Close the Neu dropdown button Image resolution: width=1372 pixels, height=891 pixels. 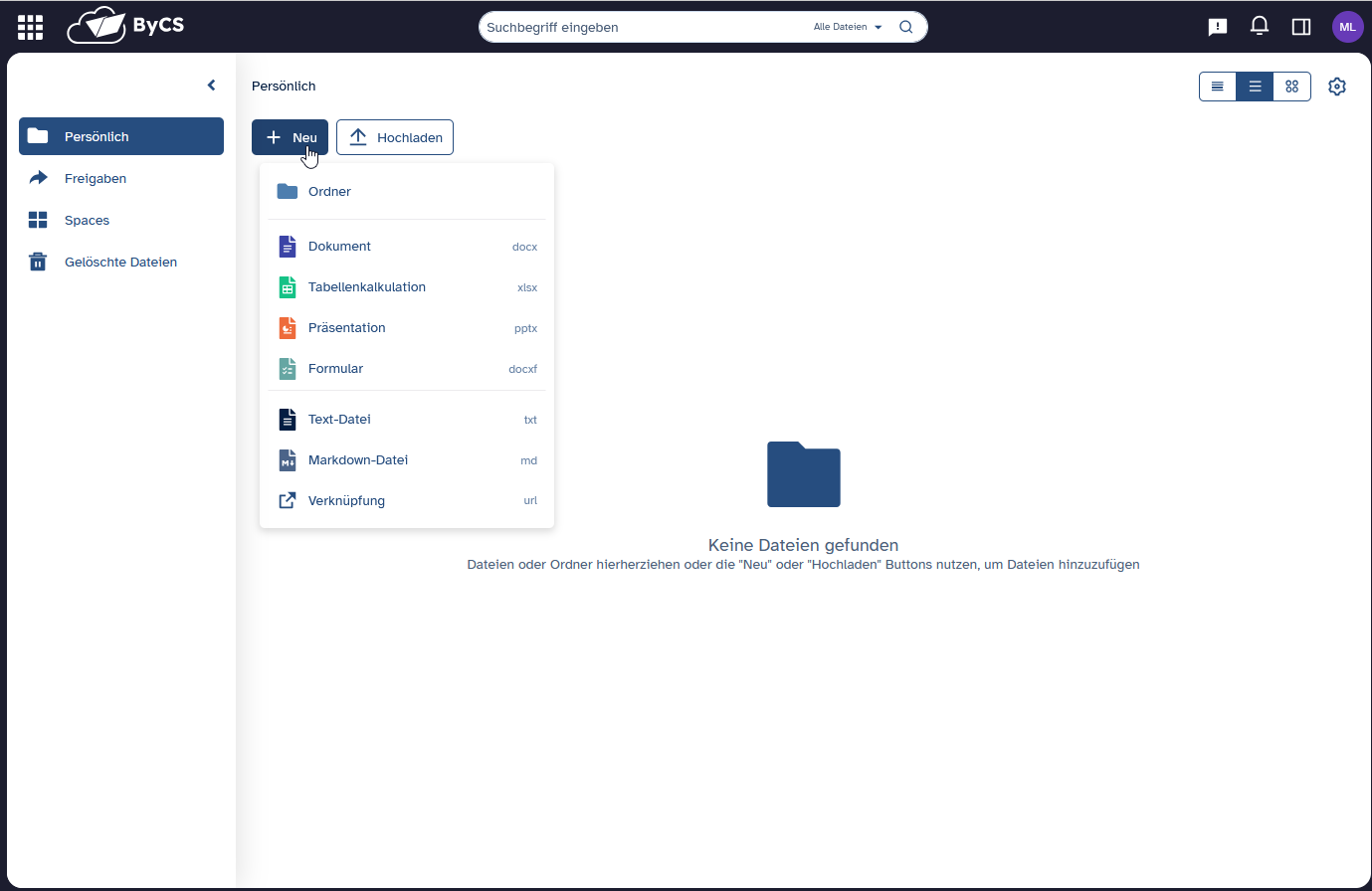pos(290,137)
